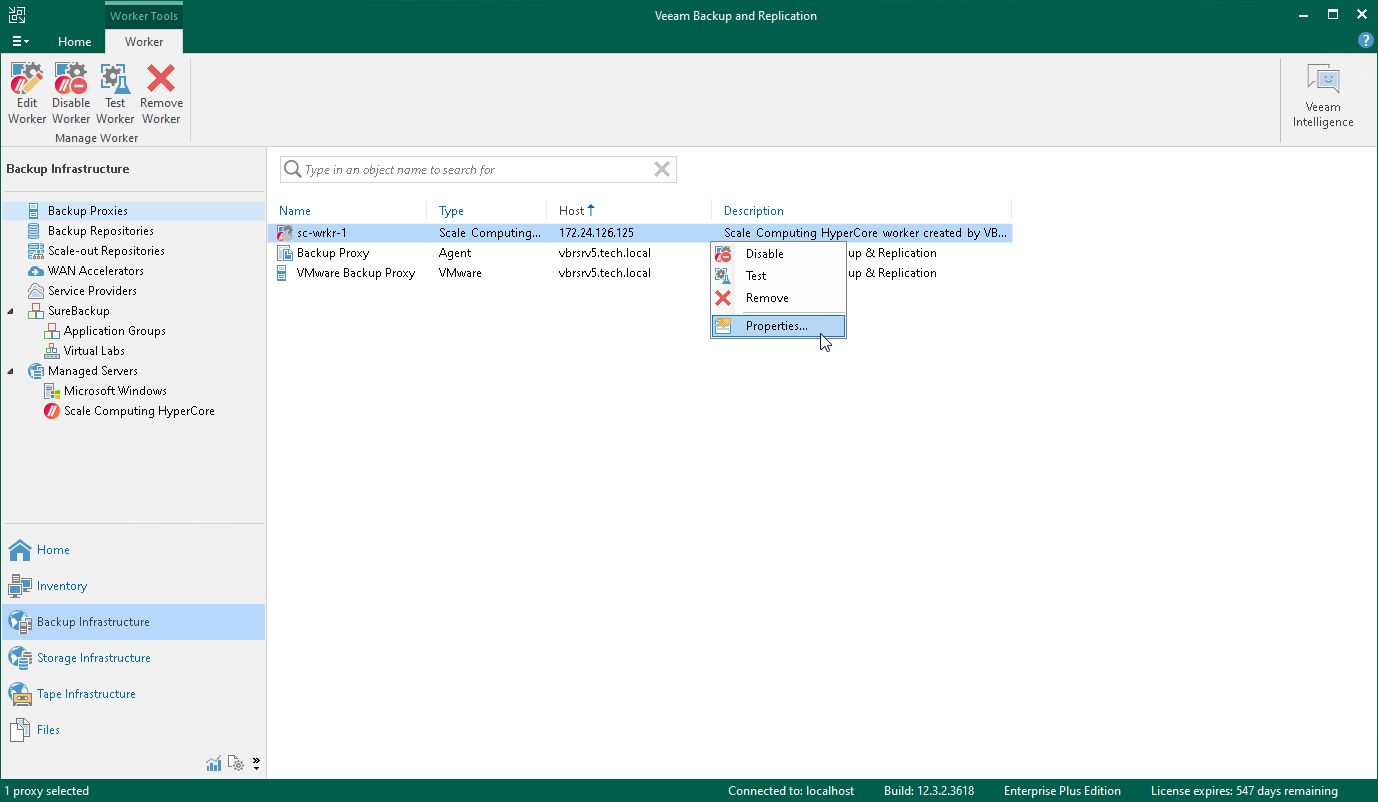Click the Home navigation icon
This screenshot has width=1378, height=802.
(x=20, y=550)
